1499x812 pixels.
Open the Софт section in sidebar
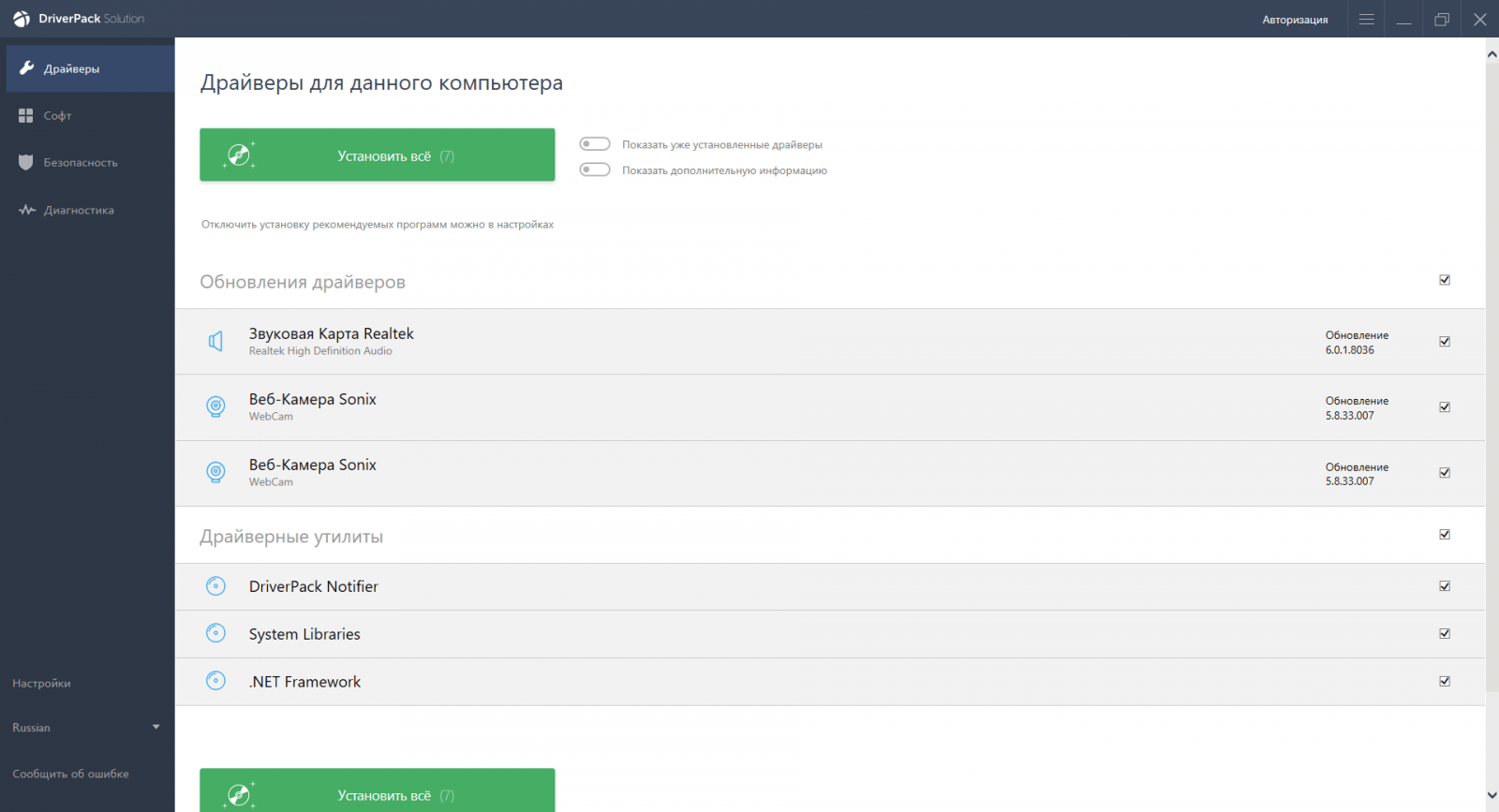57,116
